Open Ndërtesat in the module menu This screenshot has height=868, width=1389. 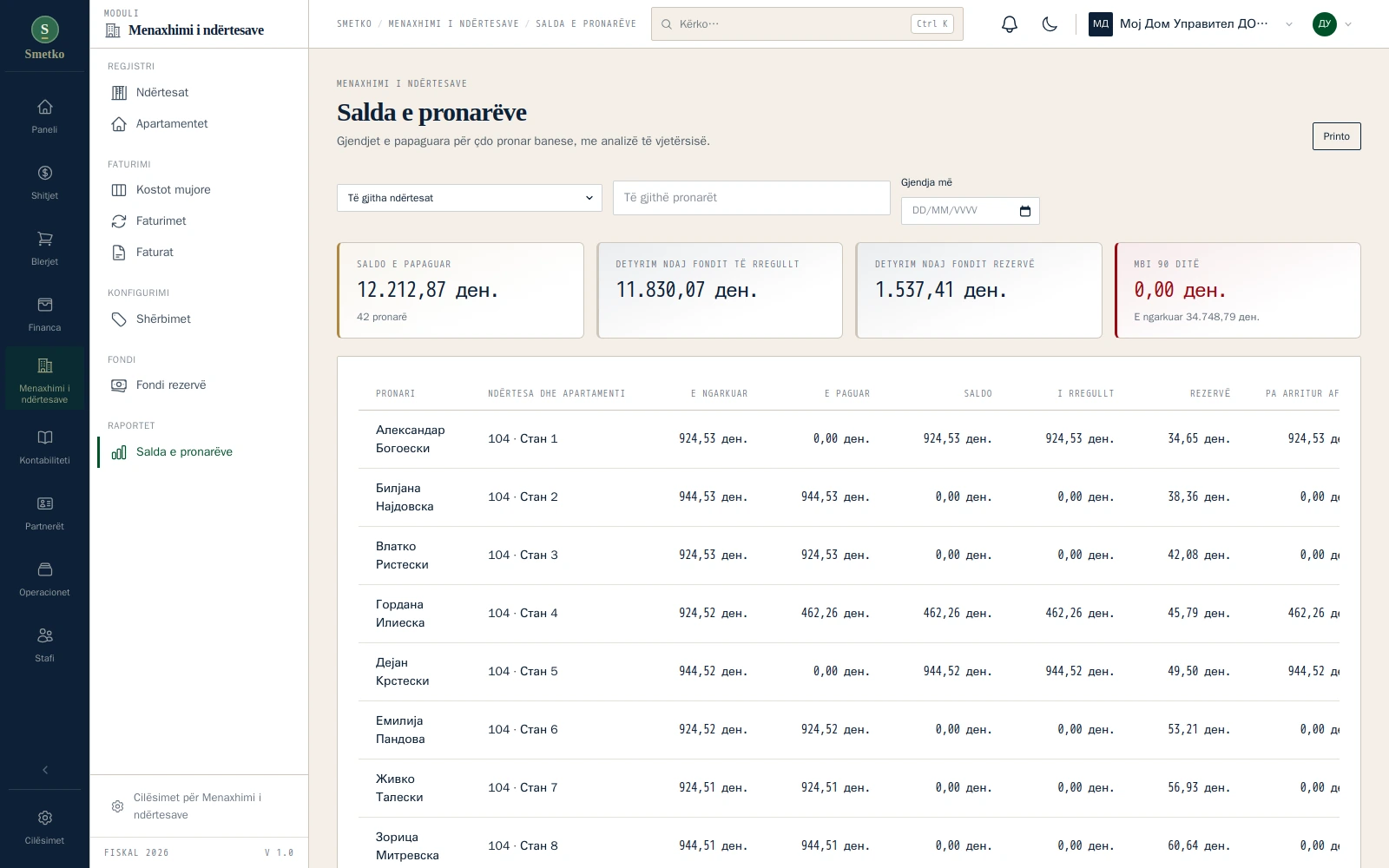[x=200, y=93]
